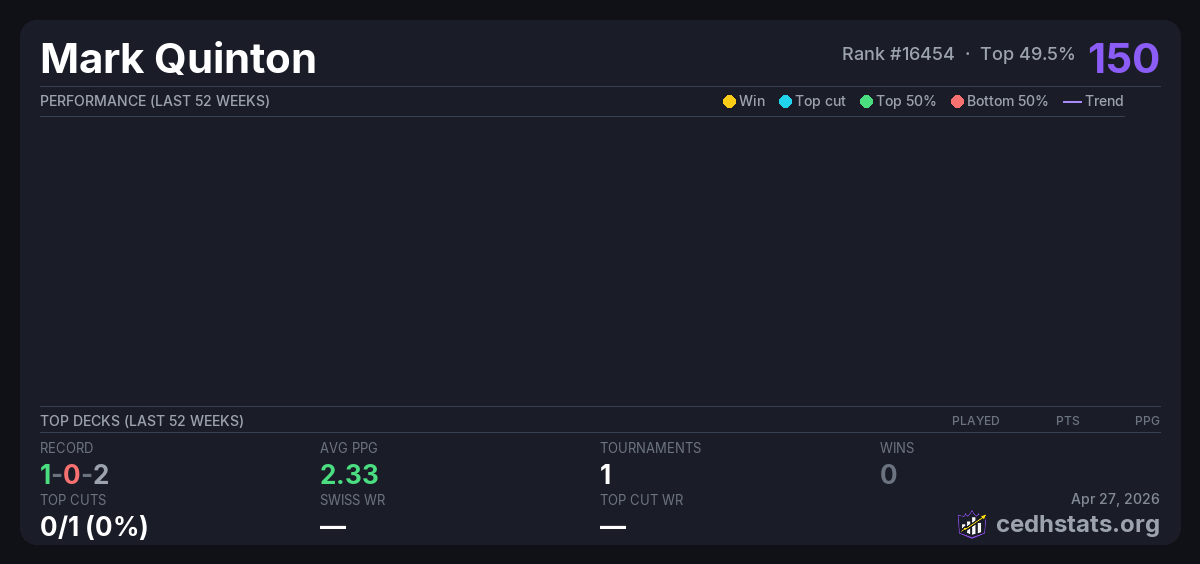The width and height of the screenshot is (1200, 564).
Task: Click the Rank #16454 text
Action: pos(897,54)
